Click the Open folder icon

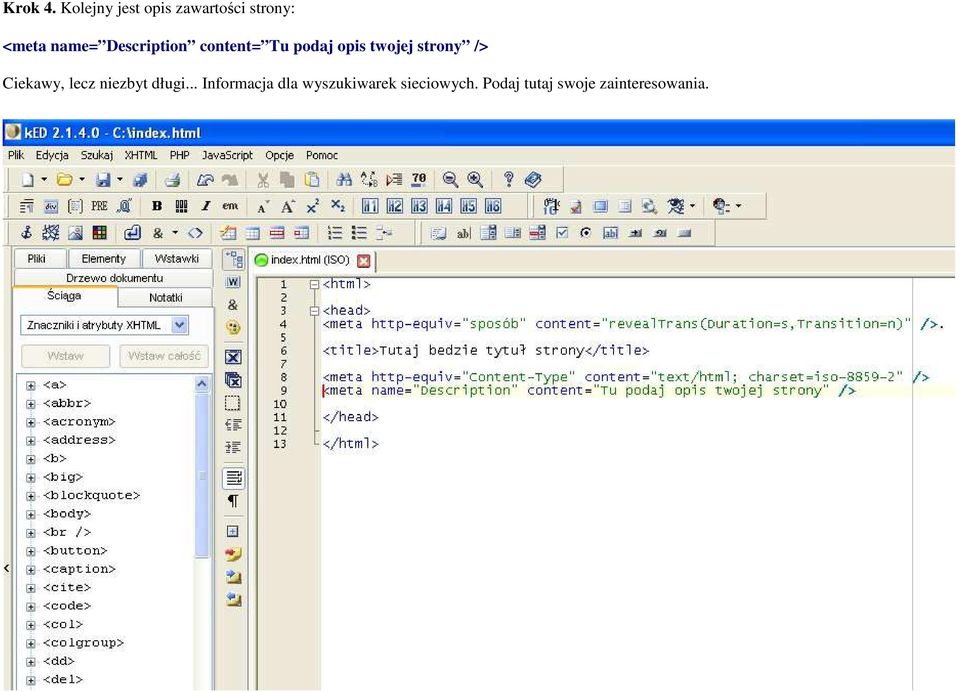coord(64,179)
